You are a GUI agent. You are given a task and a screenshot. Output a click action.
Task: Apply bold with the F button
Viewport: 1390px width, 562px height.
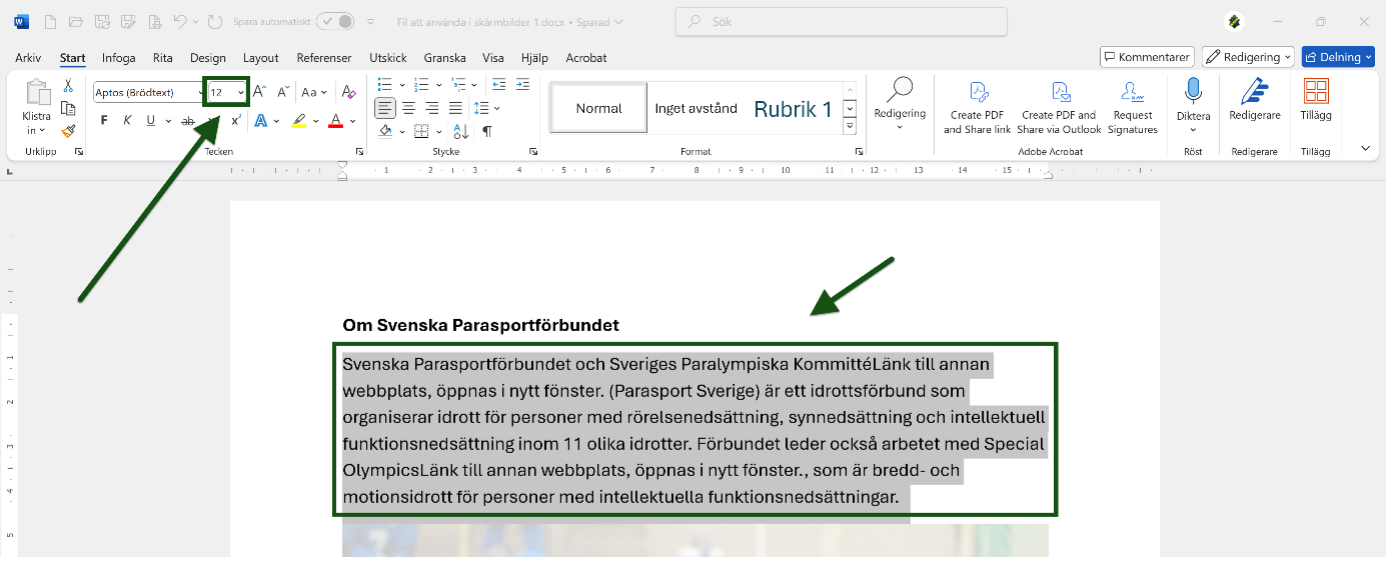pos(104,120)
